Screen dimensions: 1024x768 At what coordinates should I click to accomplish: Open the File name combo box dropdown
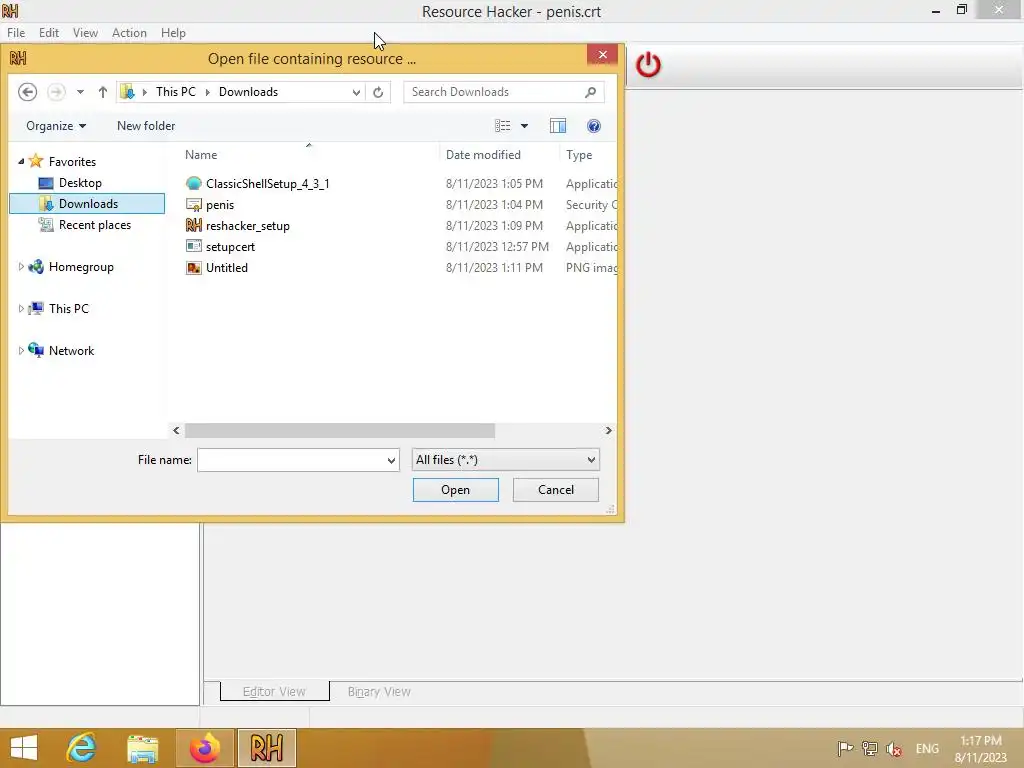[391, 460]
